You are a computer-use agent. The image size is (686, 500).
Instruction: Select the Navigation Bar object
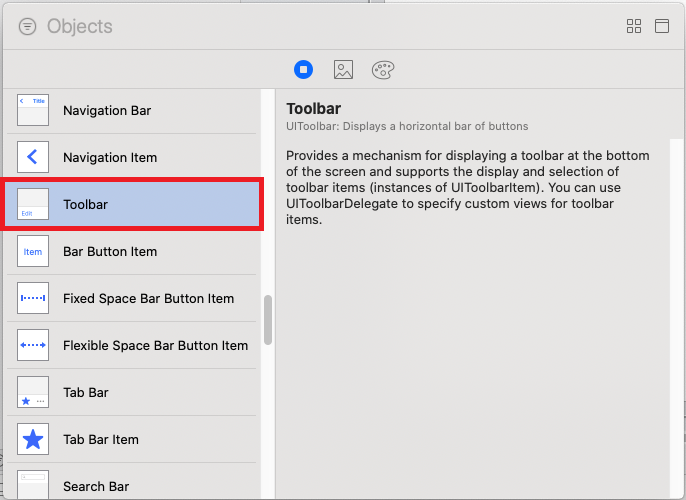(107, 110)
